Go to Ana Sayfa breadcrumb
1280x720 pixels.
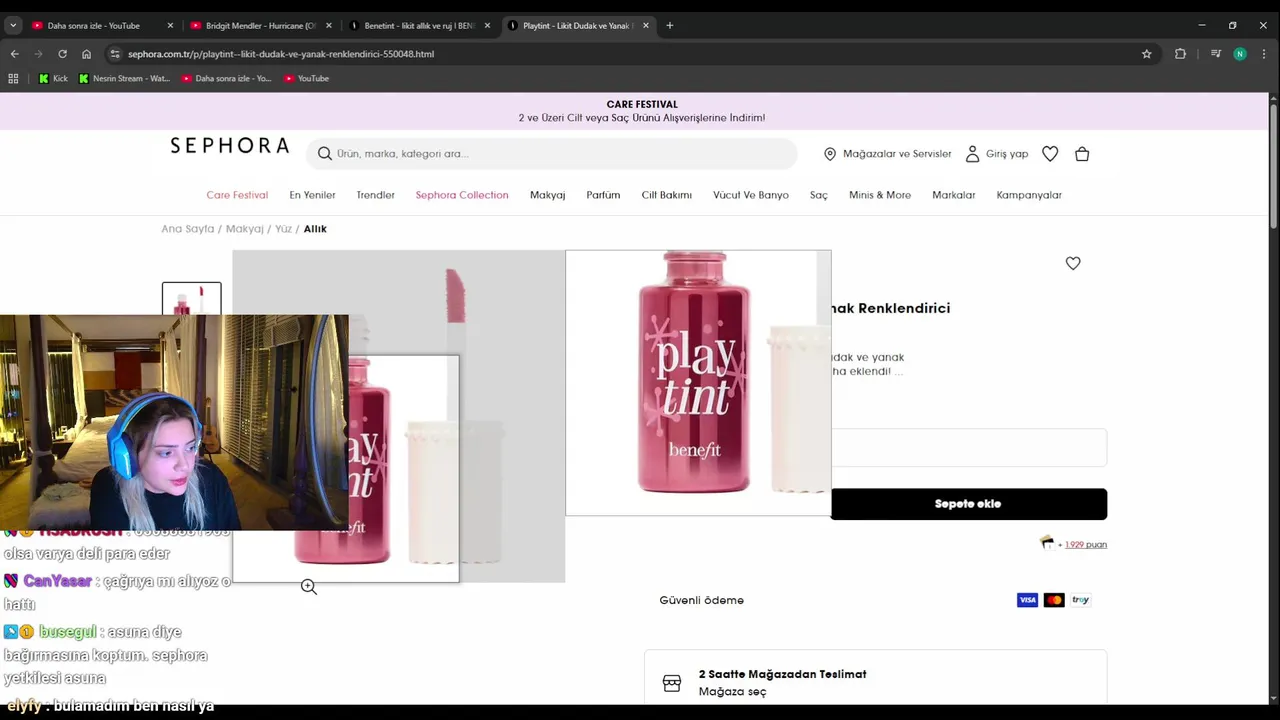[x=188, y=229]
